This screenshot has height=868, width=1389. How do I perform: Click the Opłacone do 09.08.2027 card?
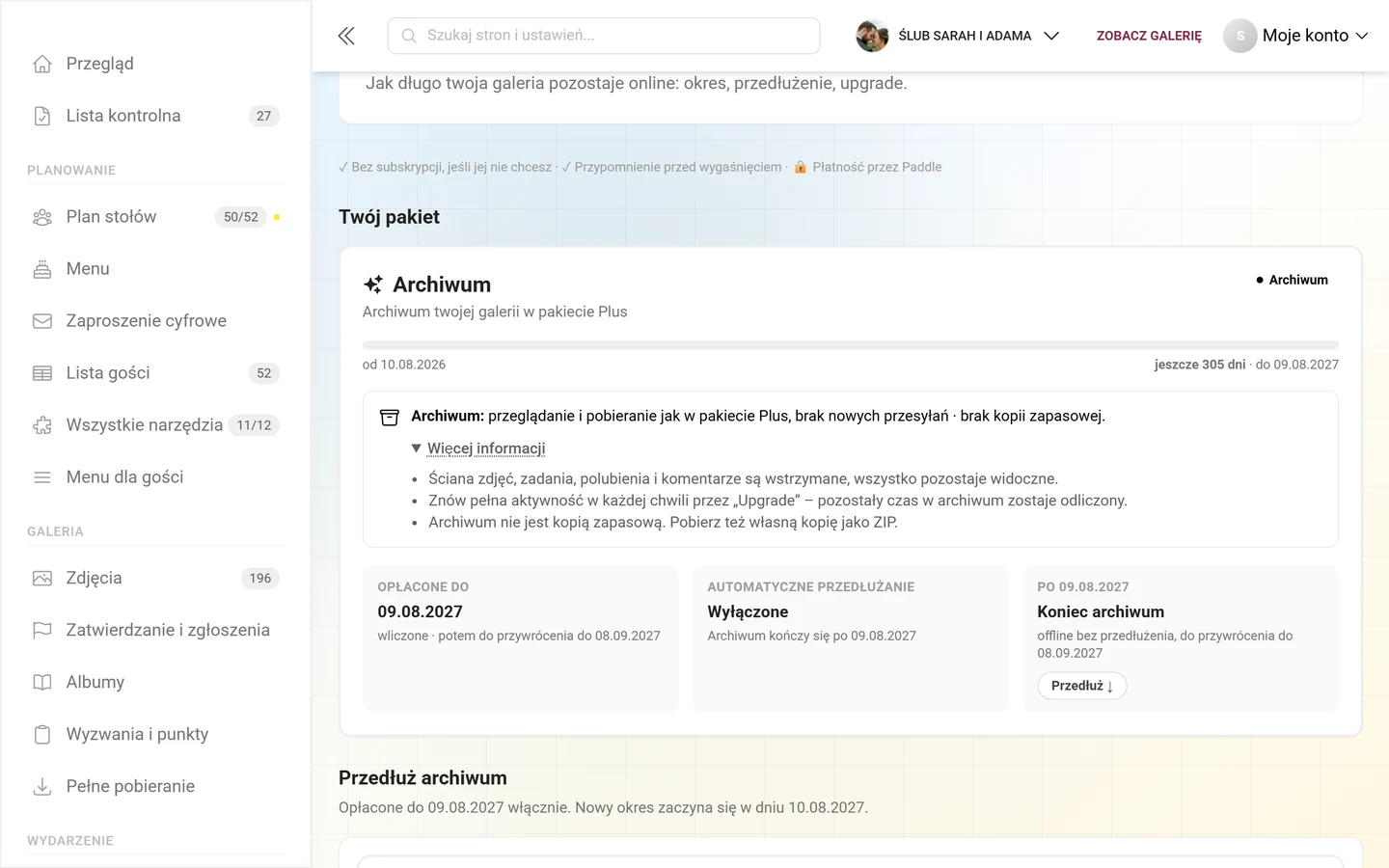[521, 638]
